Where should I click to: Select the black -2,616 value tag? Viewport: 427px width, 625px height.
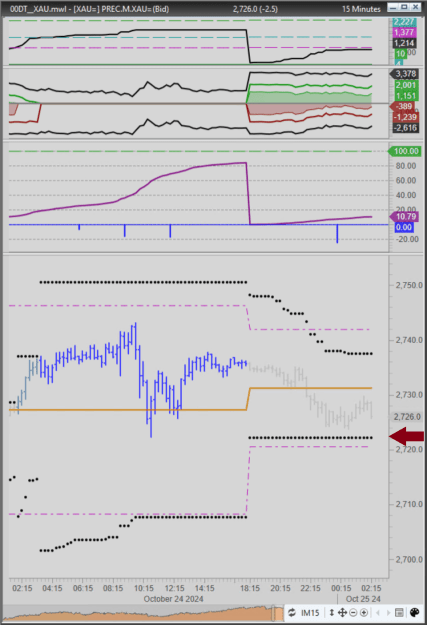point(405,128)
